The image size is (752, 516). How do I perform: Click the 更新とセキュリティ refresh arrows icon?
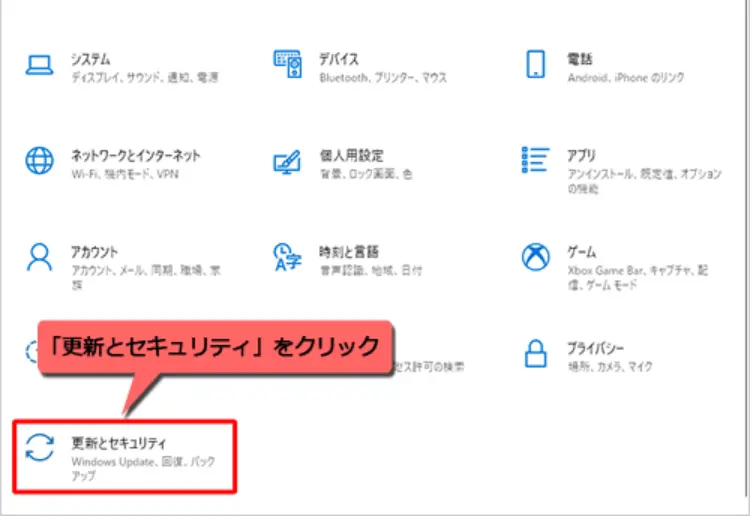click(x=40, y=447)
